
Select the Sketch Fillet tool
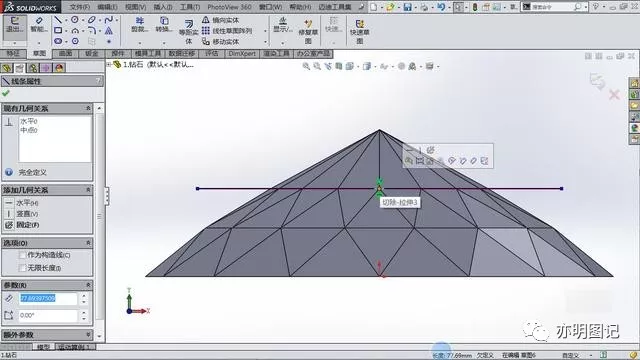92,30
